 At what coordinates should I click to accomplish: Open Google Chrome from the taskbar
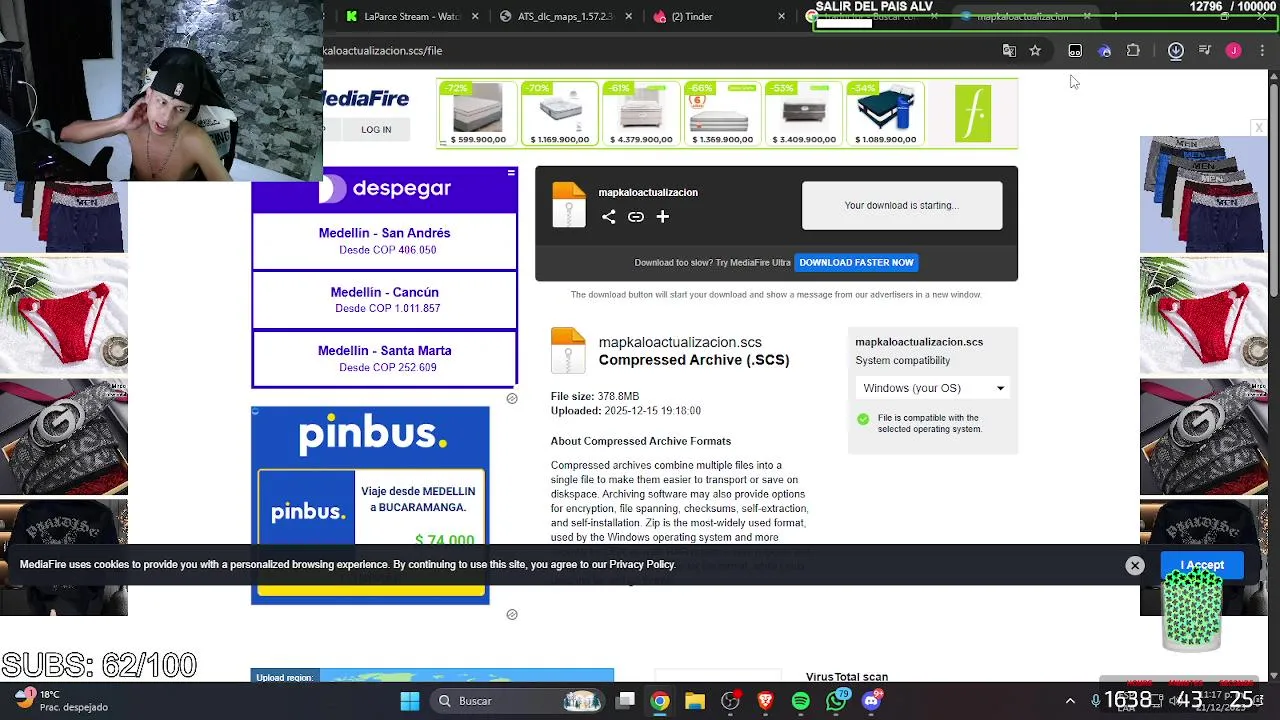(660, 701)
